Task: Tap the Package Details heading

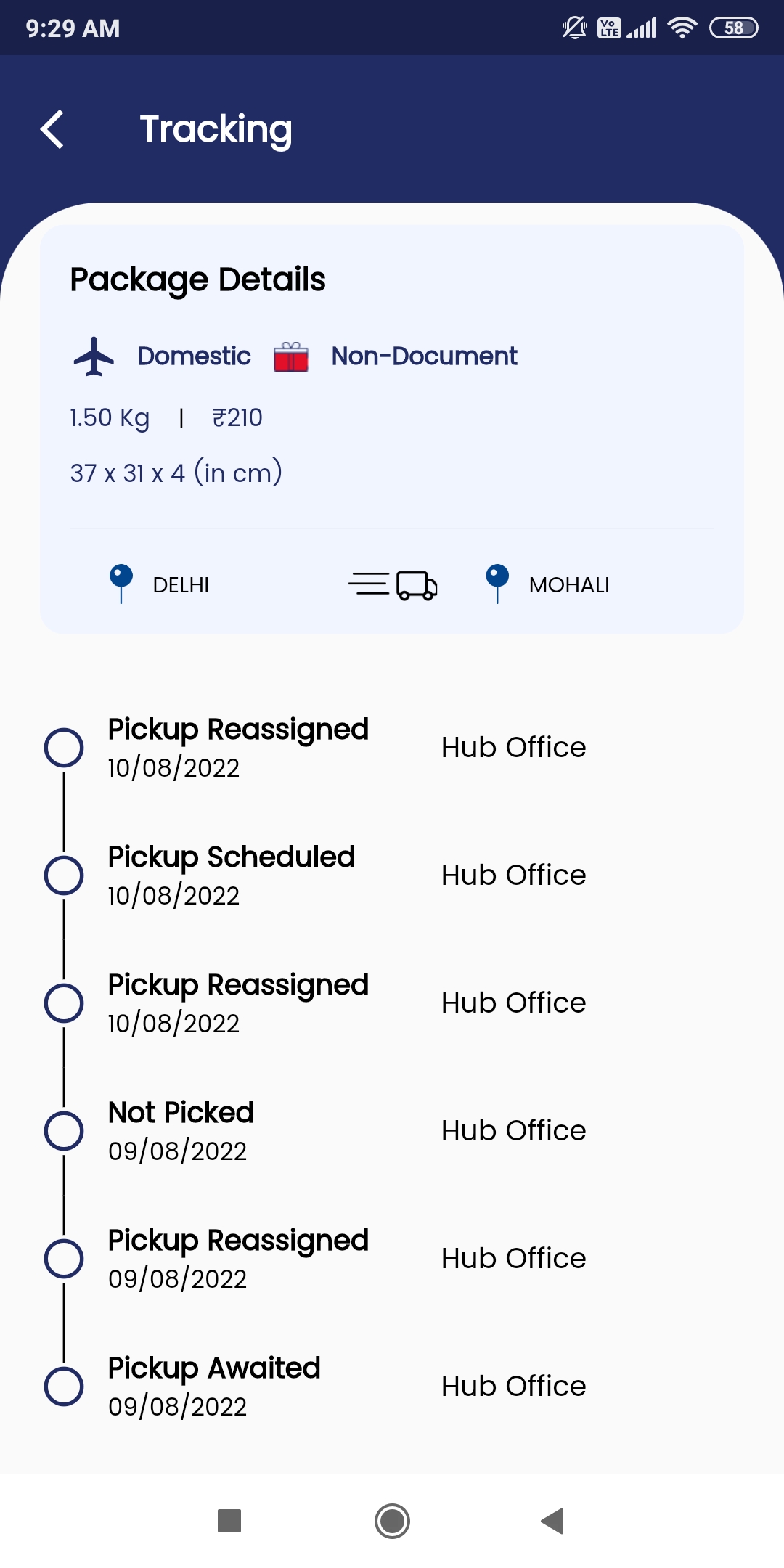Action: pos(197,279)
